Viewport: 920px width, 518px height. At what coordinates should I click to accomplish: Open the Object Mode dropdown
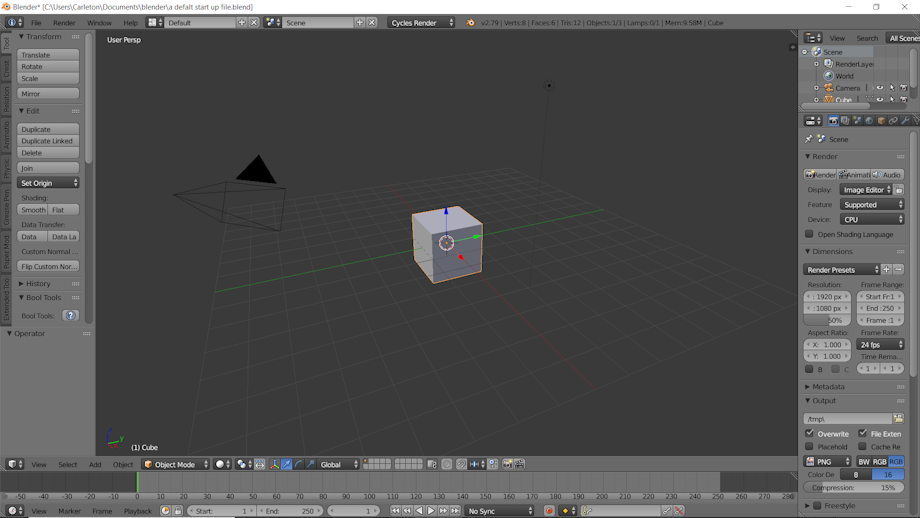click(176, 464)
